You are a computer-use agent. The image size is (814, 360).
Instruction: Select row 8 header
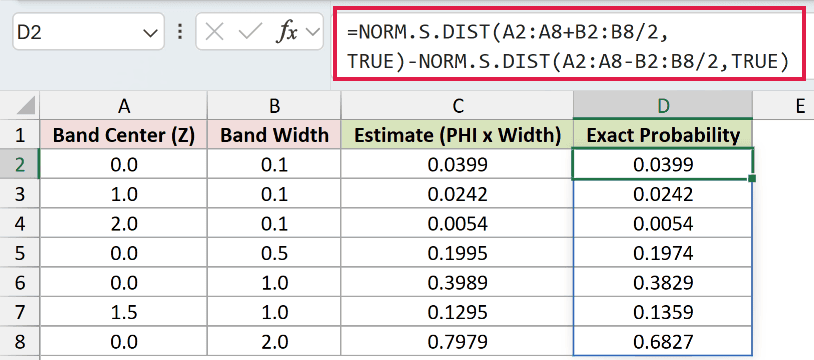(x=20, y=342)
